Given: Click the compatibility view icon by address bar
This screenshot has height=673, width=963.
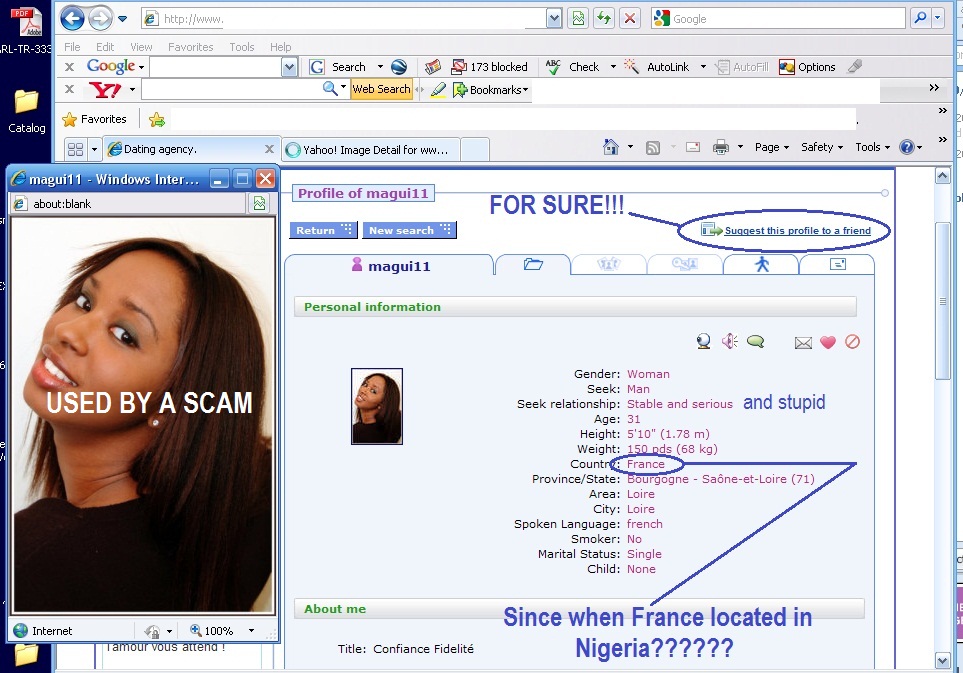Looking at the screenshot, I should (579, 18).
